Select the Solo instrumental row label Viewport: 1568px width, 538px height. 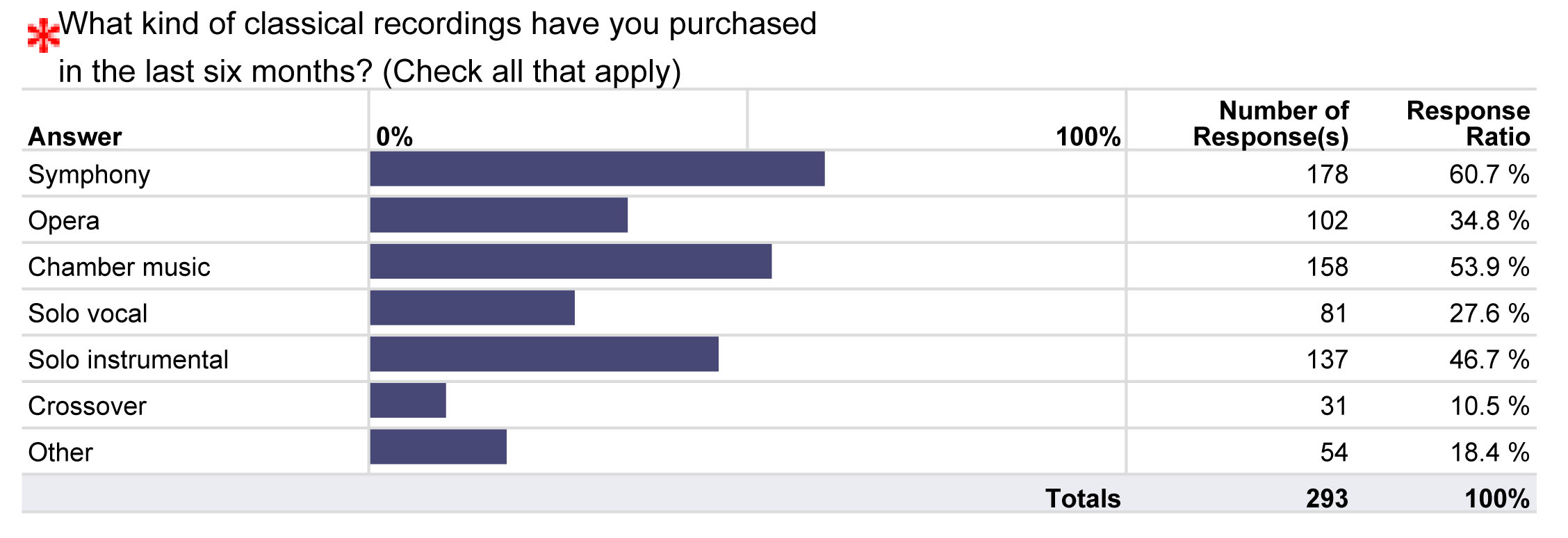[x=128, y=359]
